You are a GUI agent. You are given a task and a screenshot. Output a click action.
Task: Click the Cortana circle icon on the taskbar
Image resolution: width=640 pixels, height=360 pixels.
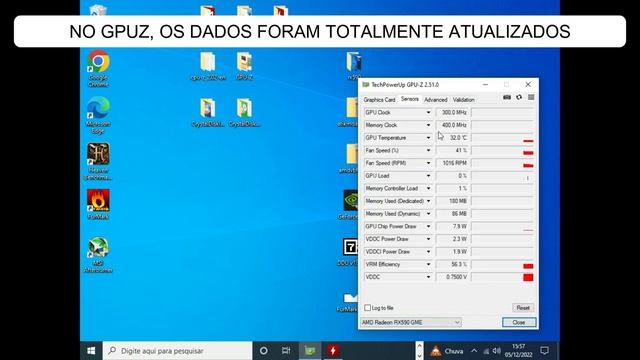264,351
